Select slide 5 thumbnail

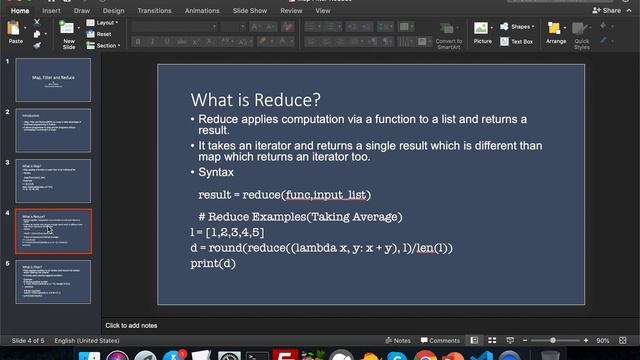click(x=53, y=282)
